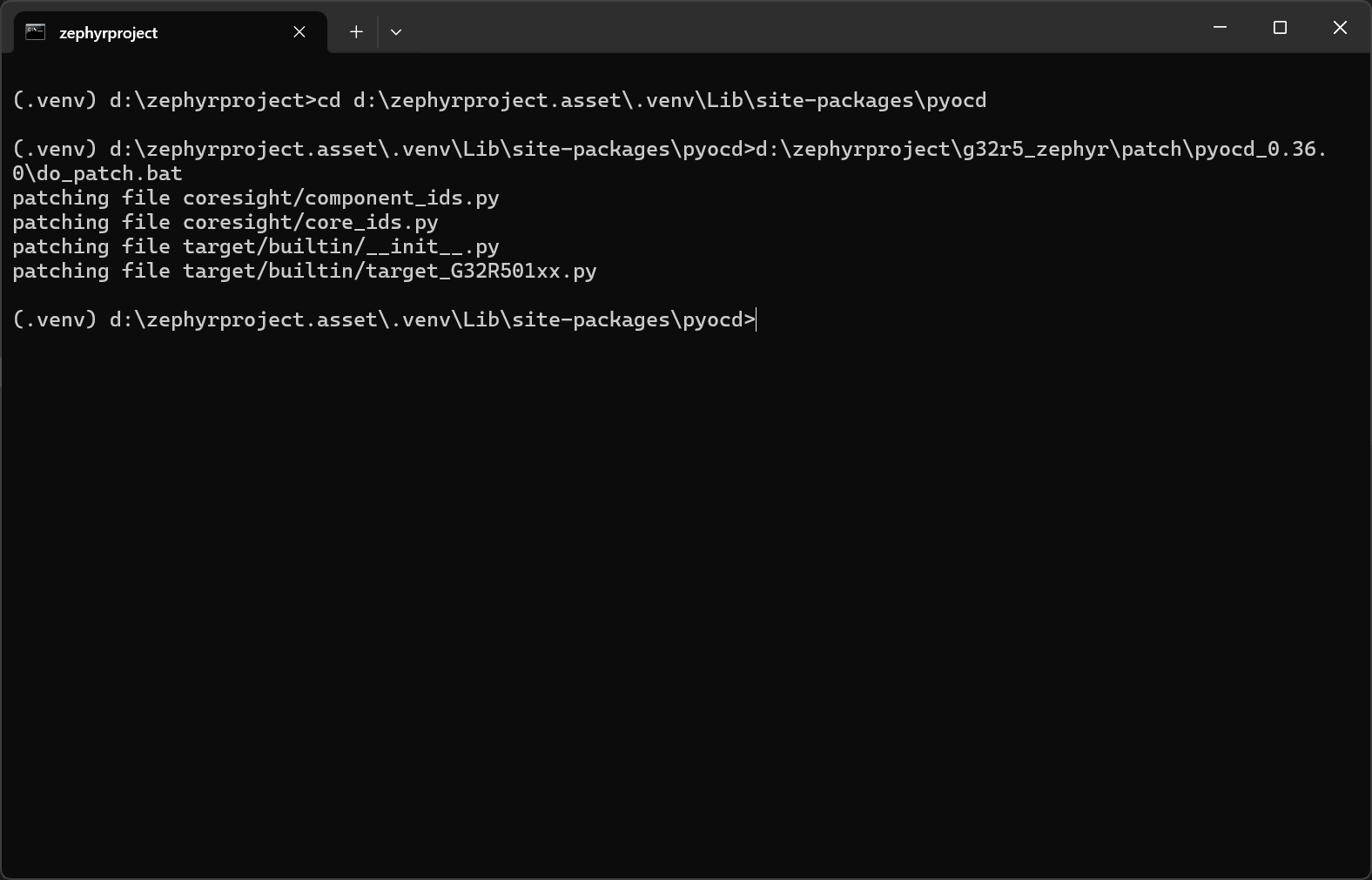Click the 'do_patch.bat' text in the terminal

tap(109, 173)
